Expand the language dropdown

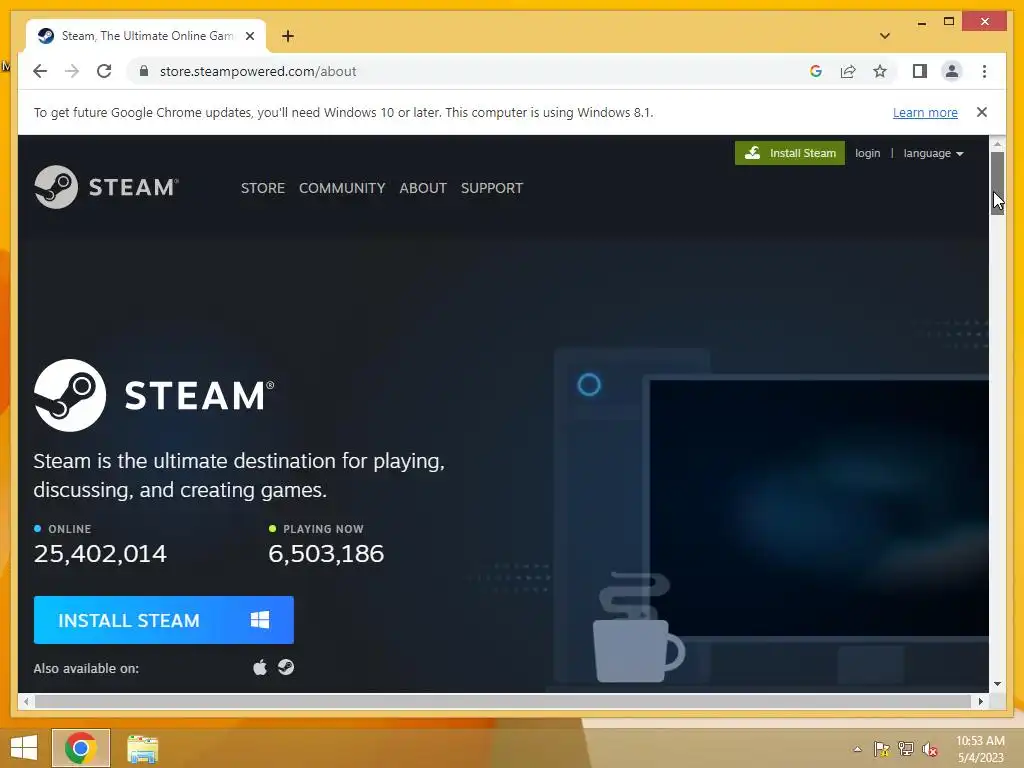click(933, 153)
